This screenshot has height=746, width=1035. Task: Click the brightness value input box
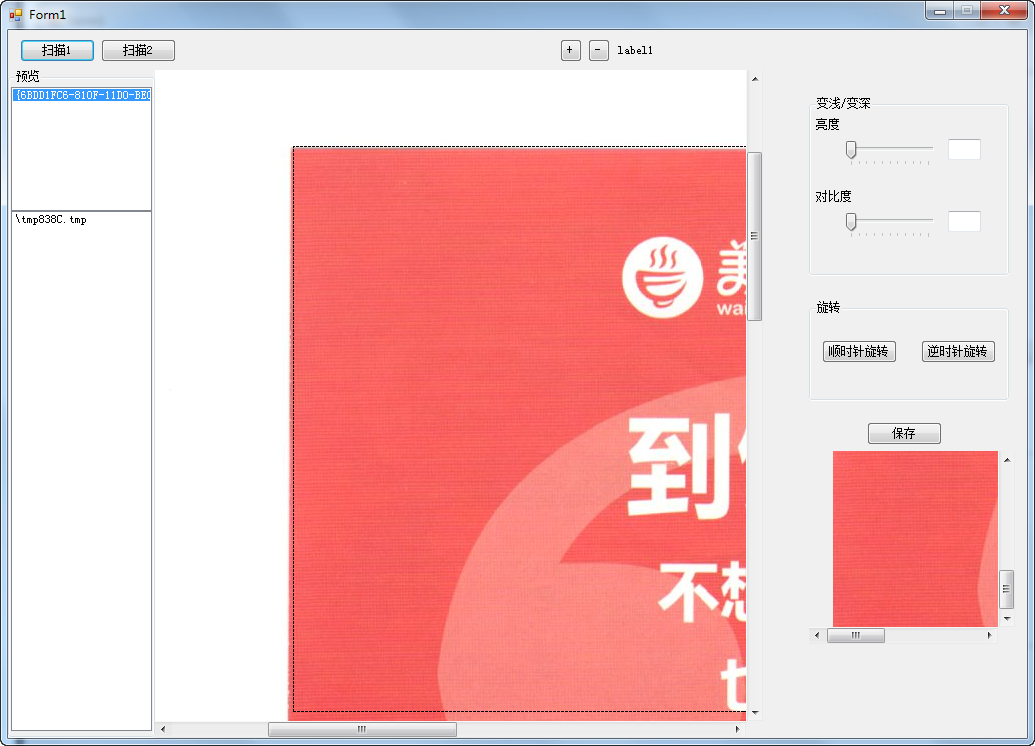tap(964, 149)
